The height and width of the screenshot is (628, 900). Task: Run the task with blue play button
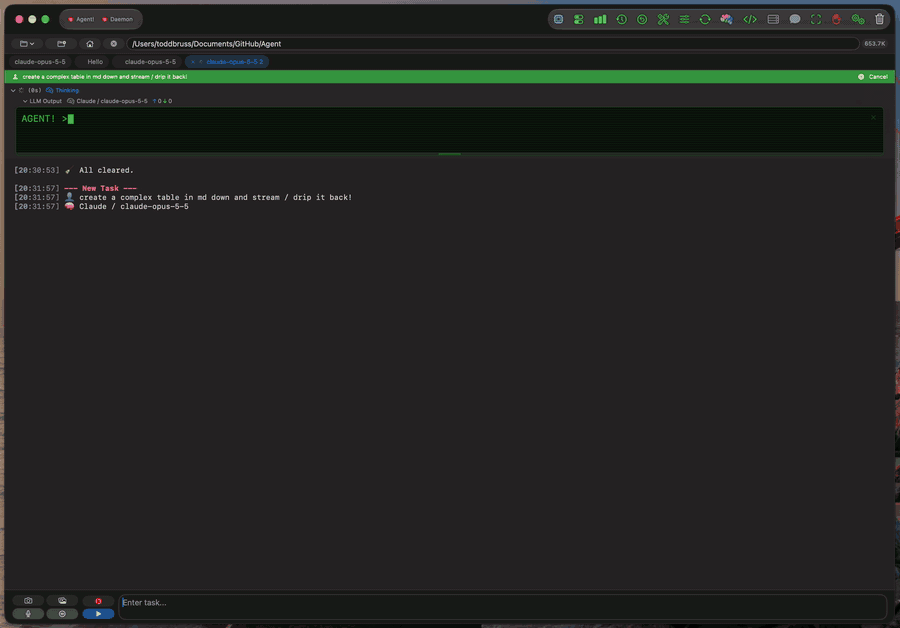pos(98,614)
